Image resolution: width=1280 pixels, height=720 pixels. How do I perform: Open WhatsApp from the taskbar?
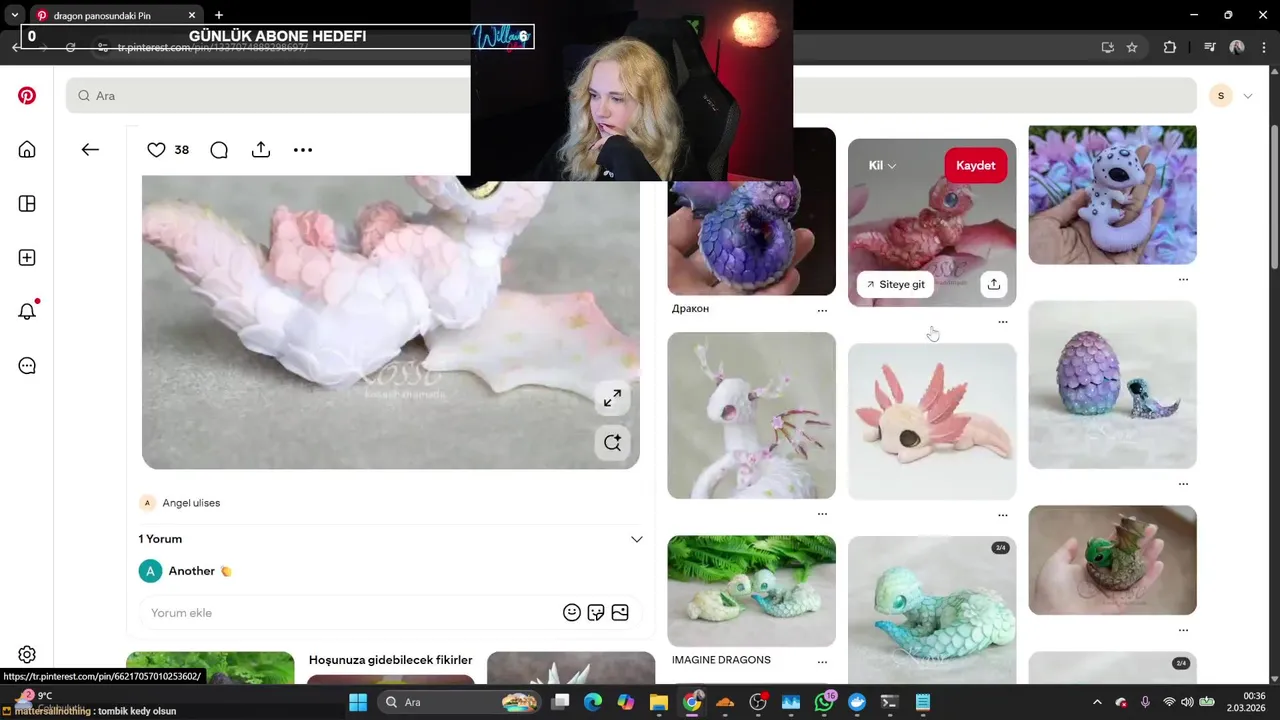click(824, 702)
